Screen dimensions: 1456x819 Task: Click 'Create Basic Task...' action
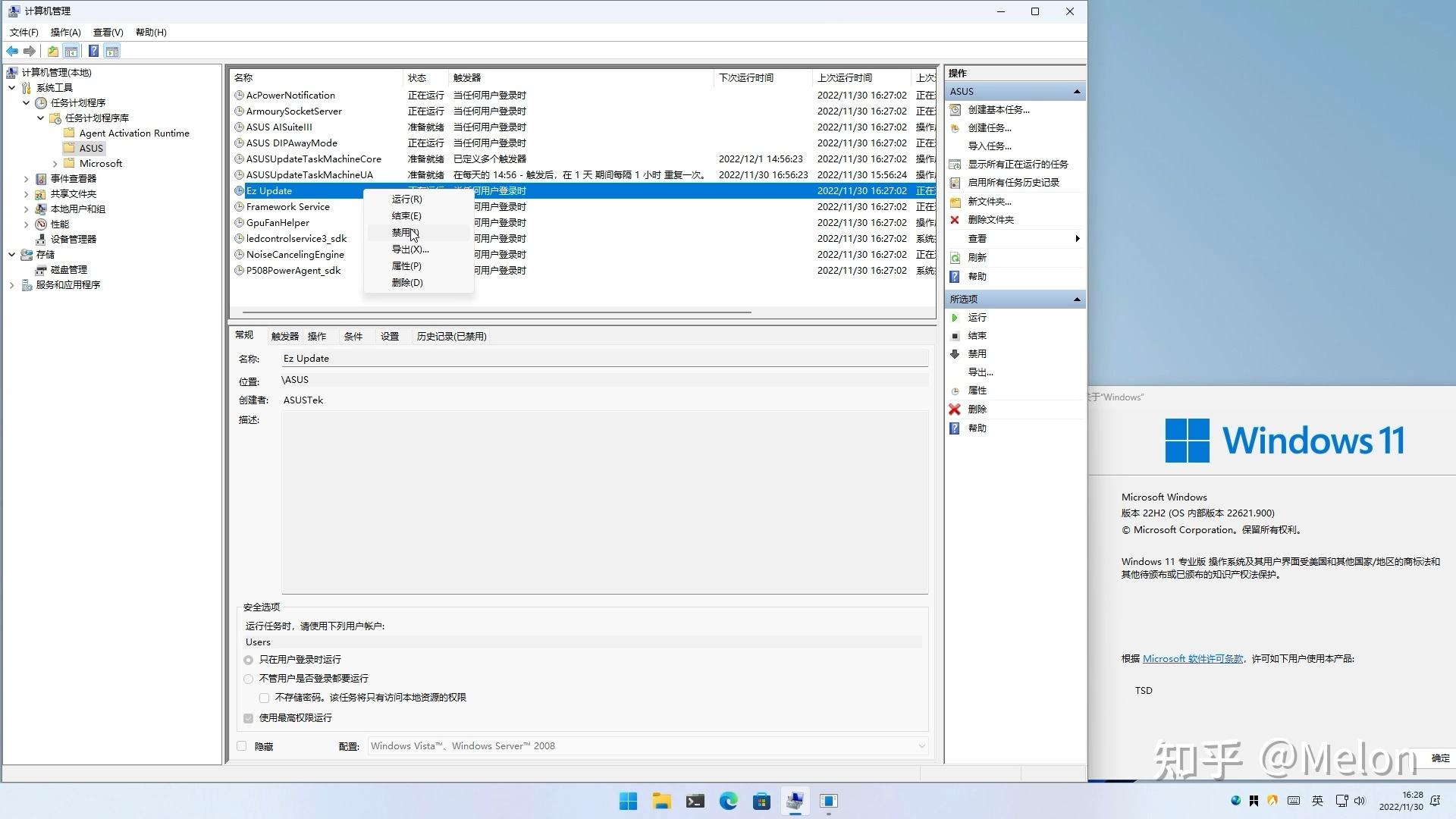click(x=998, y=110)
